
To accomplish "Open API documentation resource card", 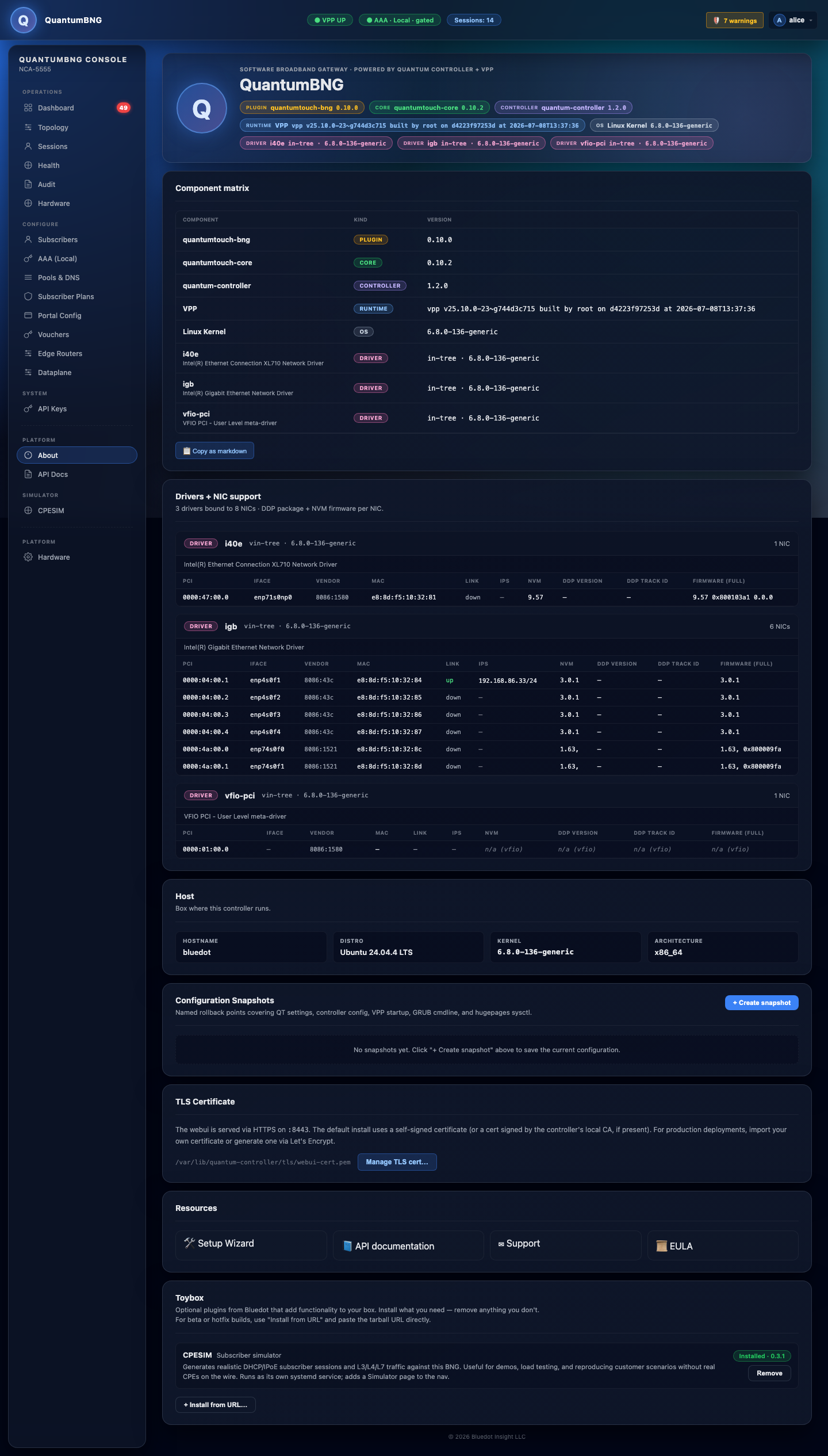I will click(408, 1245).
